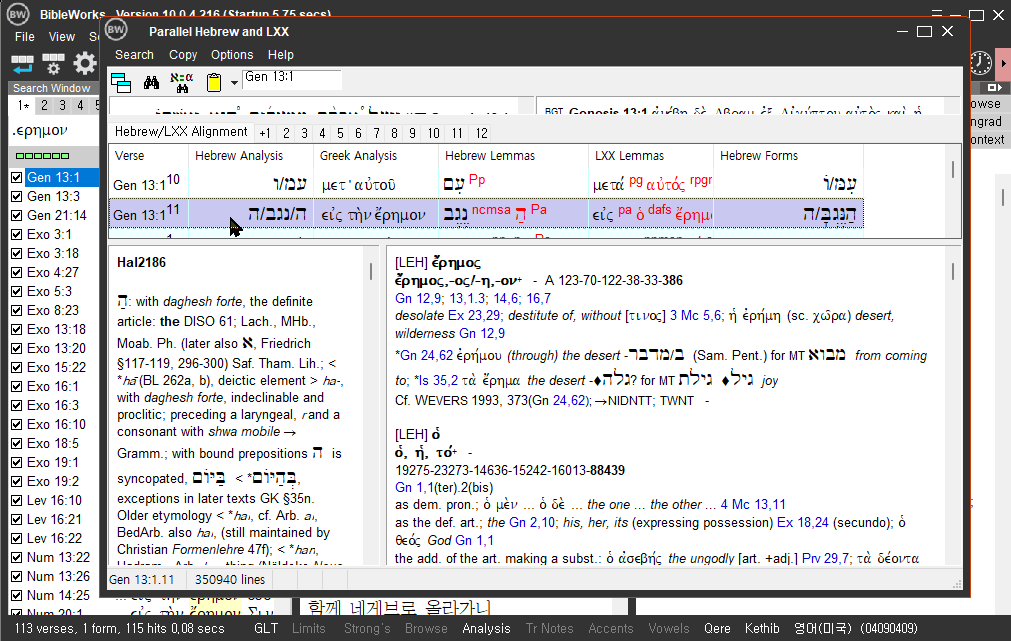The image size is (1011, 641).
Task: Toggle the Num 14:25 checkbox
Action: (17, 595)
